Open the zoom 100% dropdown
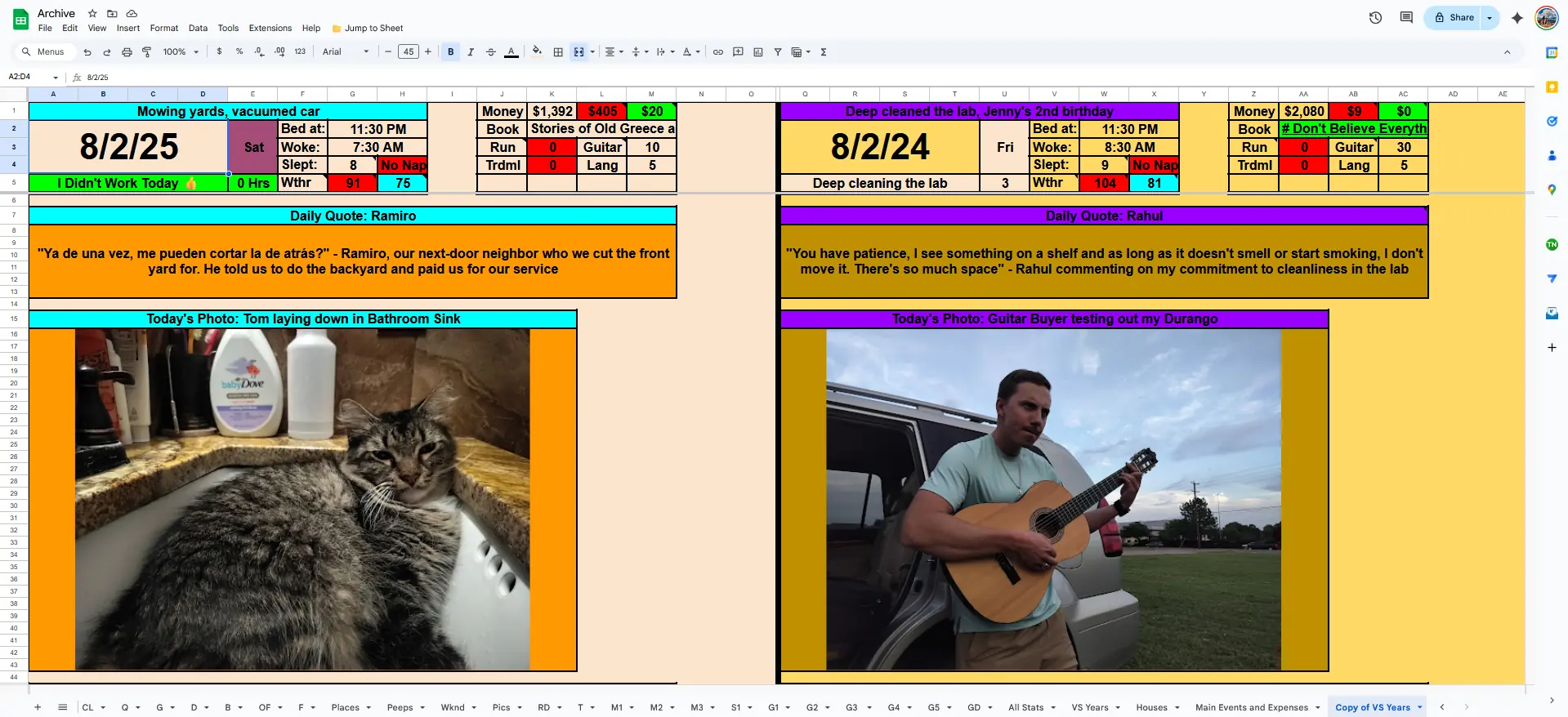1568x717 pixels. (181, 51)
